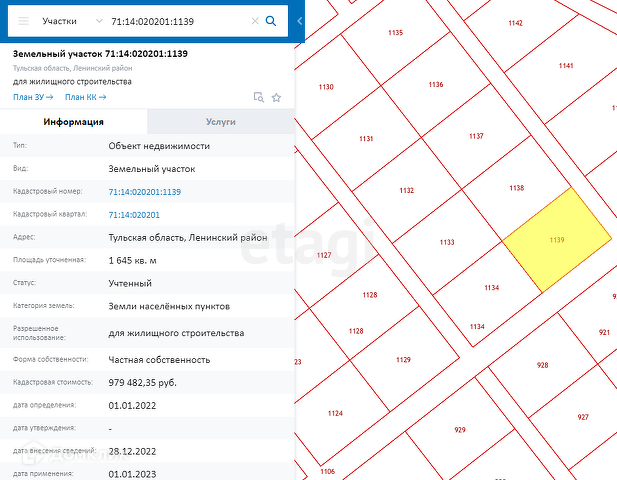
Task: Click parcel 1129 on the map
Action: point(403,360)
